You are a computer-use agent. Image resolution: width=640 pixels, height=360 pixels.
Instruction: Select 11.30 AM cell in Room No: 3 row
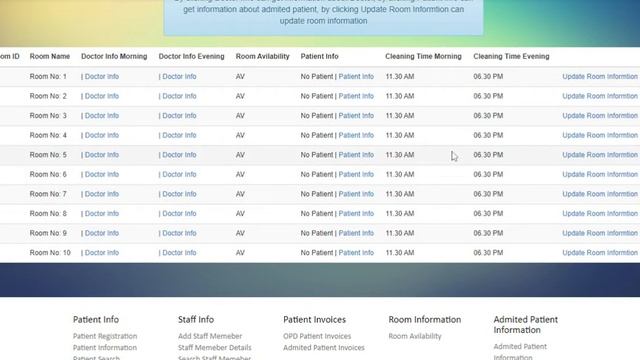pyautogui.click(x=400, y=116)
